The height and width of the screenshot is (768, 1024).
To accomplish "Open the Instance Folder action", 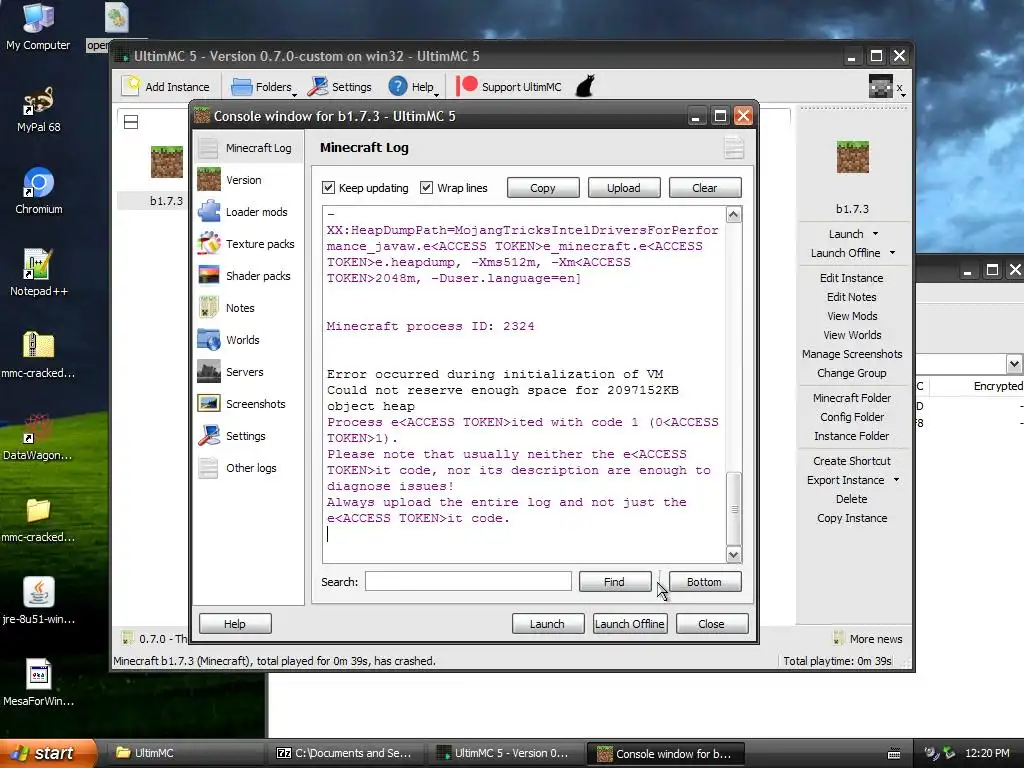I will (x=852, y=436).
